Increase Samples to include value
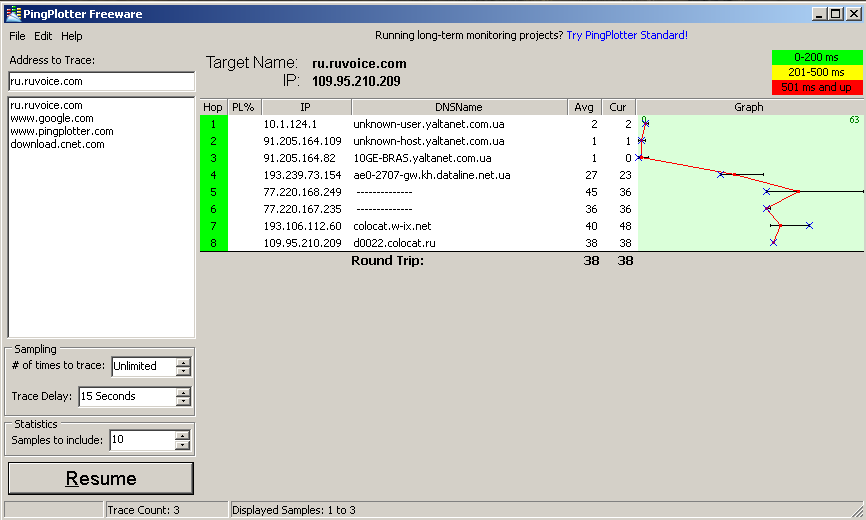The width and height of the screenshot is (866, 520). coord(182,436)
